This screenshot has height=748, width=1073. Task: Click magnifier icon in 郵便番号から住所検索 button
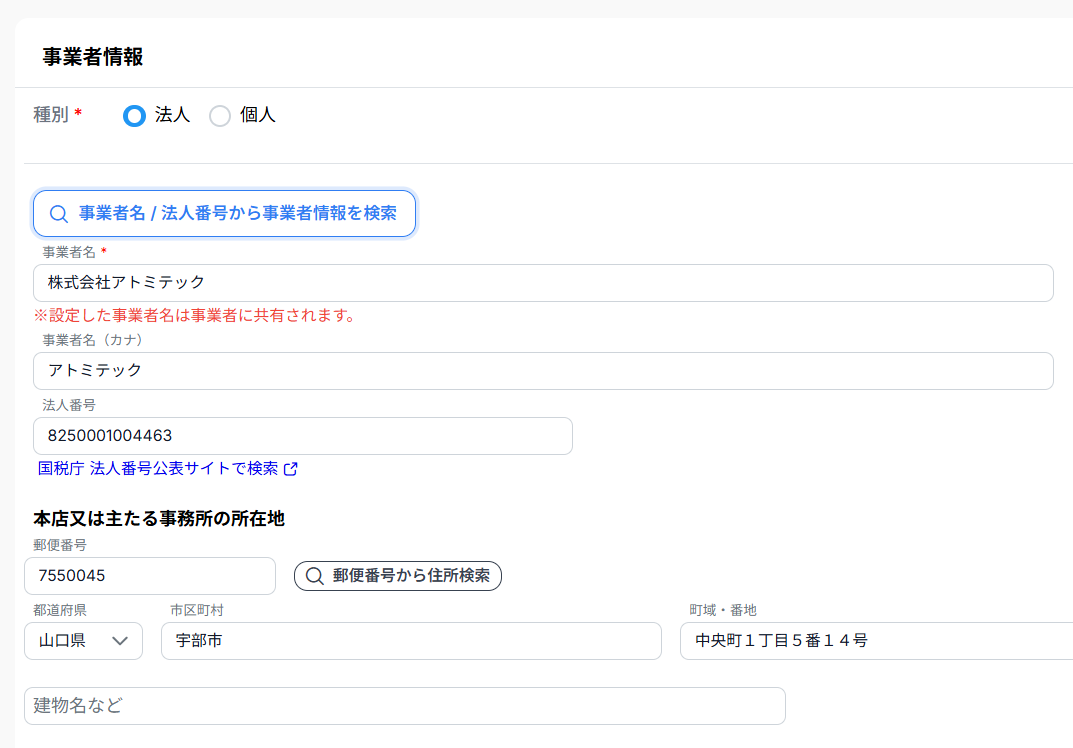pos(315,576)
